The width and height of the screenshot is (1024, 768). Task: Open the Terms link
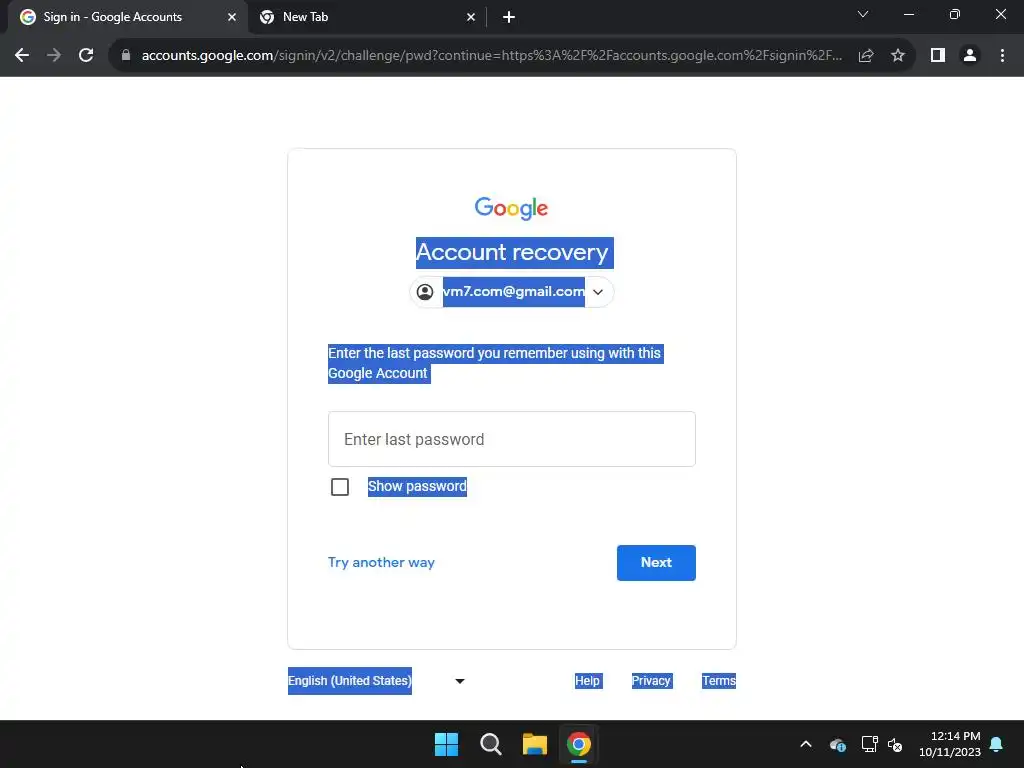(719, 680)
